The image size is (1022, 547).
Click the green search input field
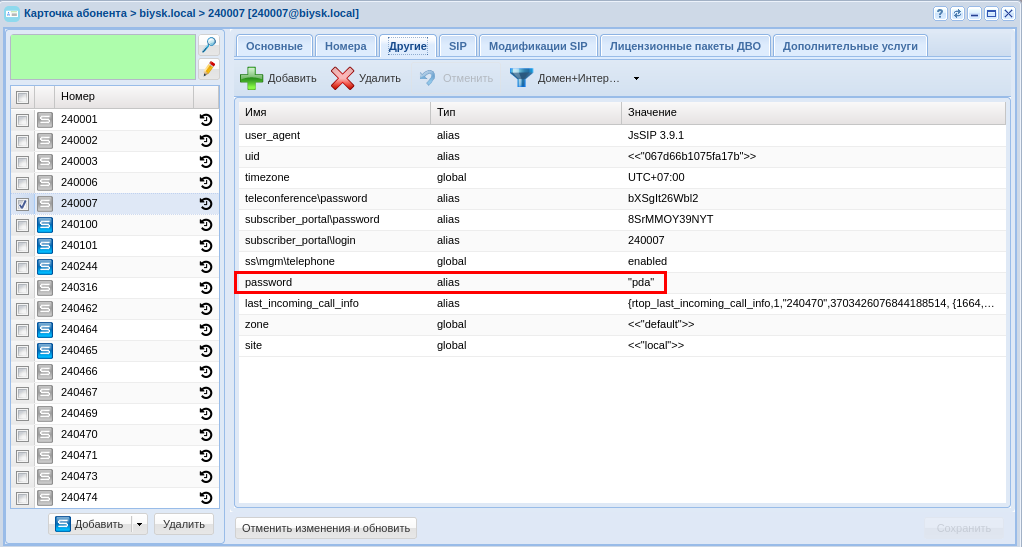point(103,57)
